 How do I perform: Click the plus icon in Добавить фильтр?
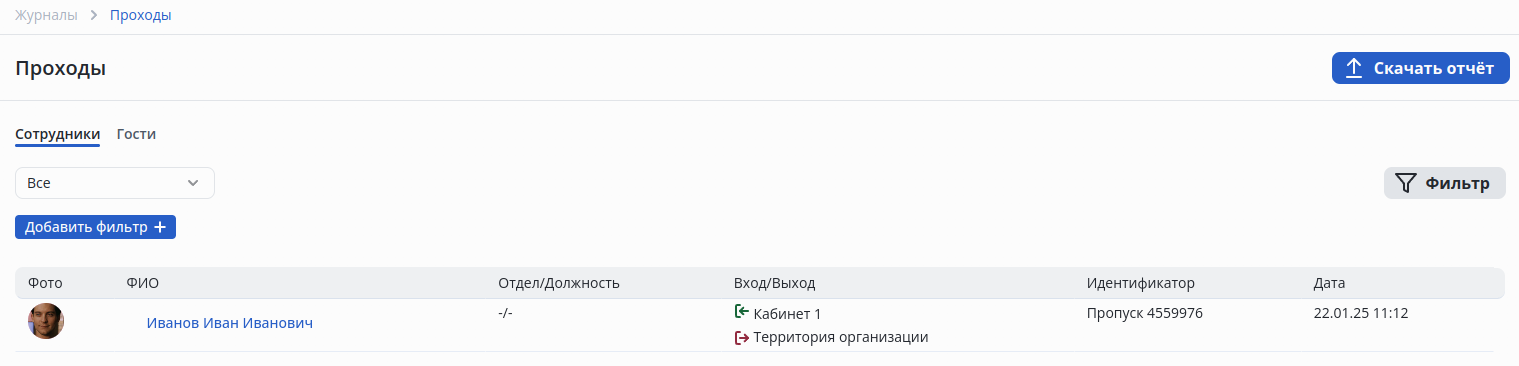point(160,227)
